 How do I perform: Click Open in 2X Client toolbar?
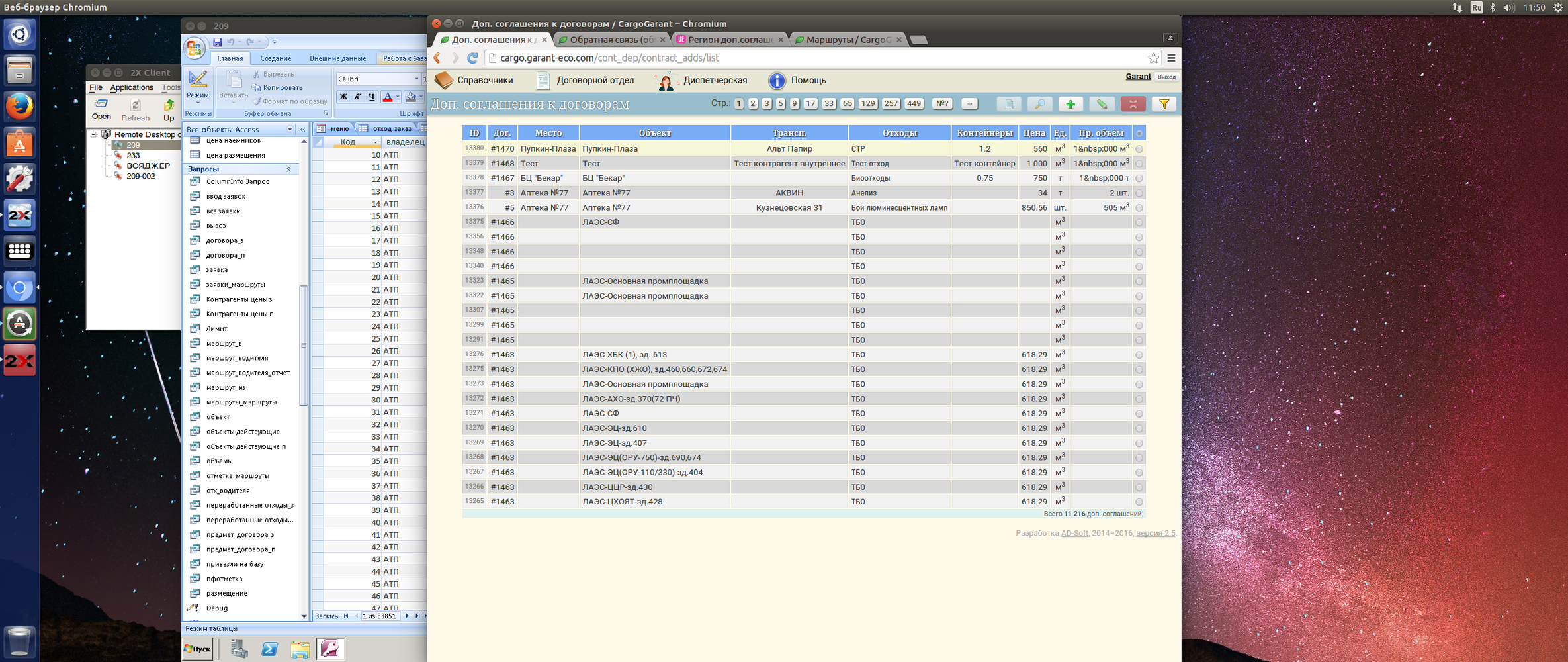[x=101, y=109]
